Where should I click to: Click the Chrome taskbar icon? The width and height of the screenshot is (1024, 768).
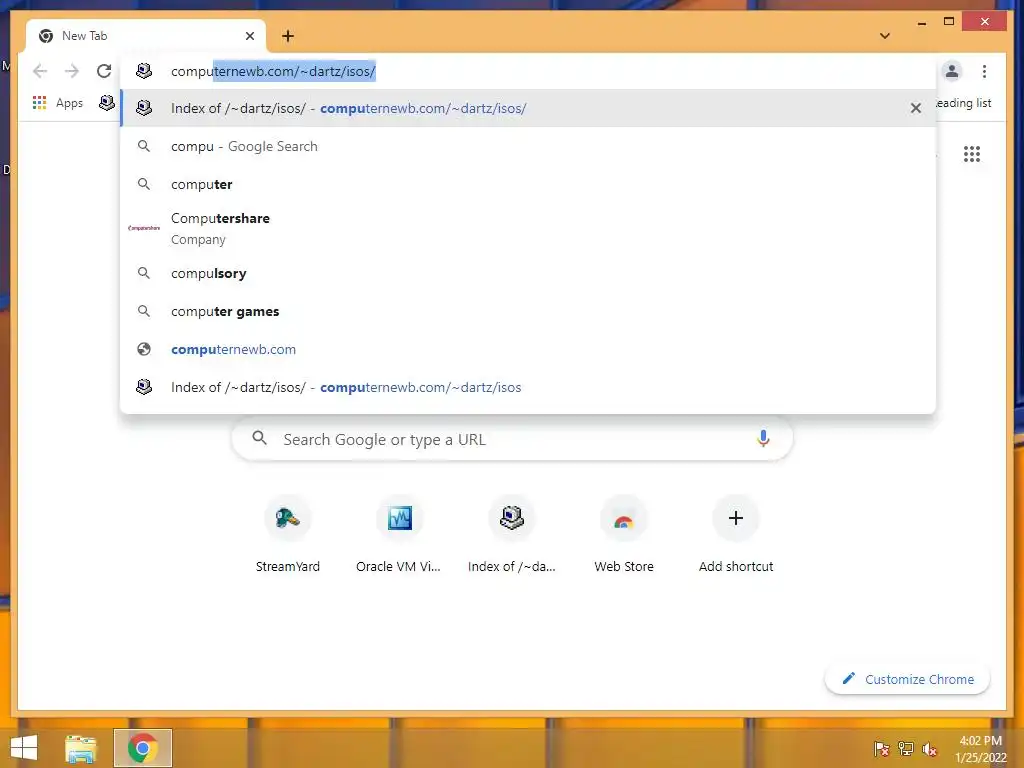[142, 748]
